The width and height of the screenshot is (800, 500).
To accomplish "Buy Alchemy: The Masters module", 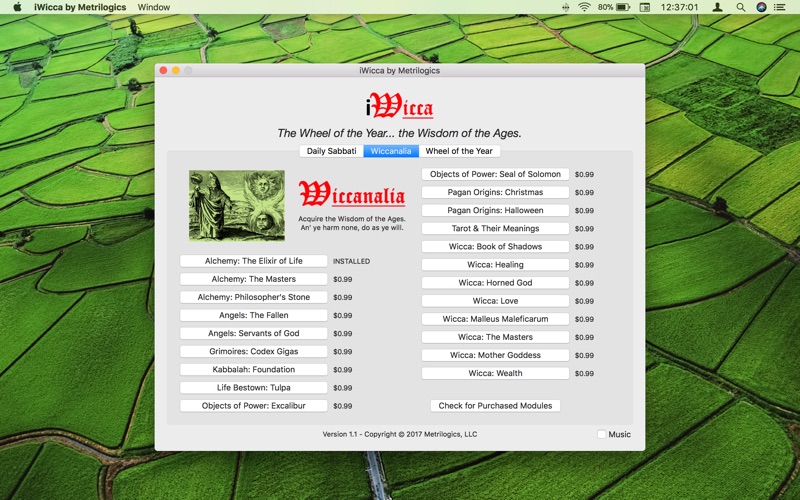I will (254, 279).
